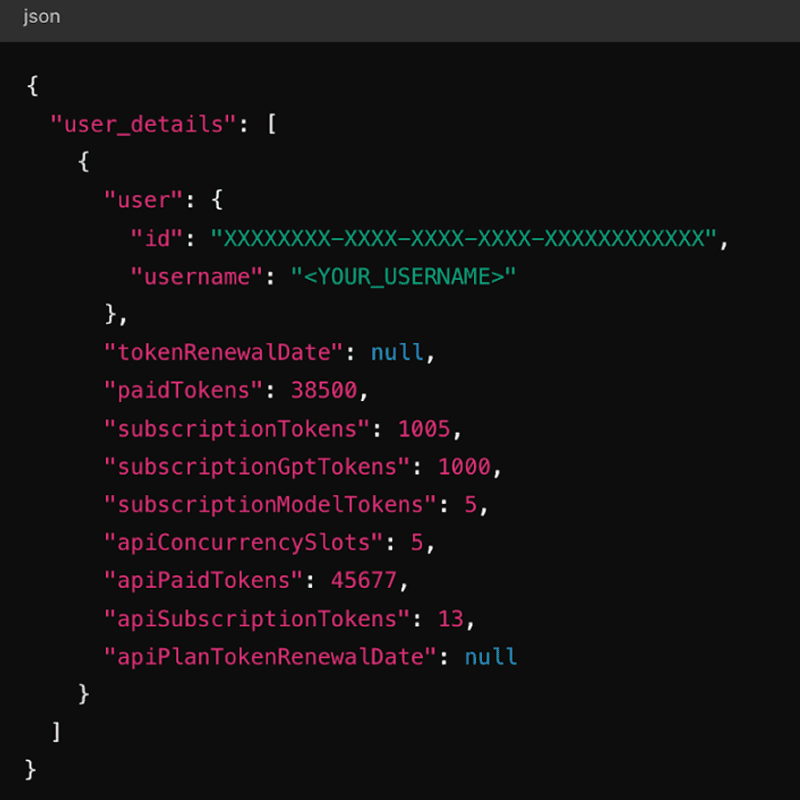Viewport: 800px width, 800px height.
Task: Click the 38500 value
Action: click(x=324, y=390)
